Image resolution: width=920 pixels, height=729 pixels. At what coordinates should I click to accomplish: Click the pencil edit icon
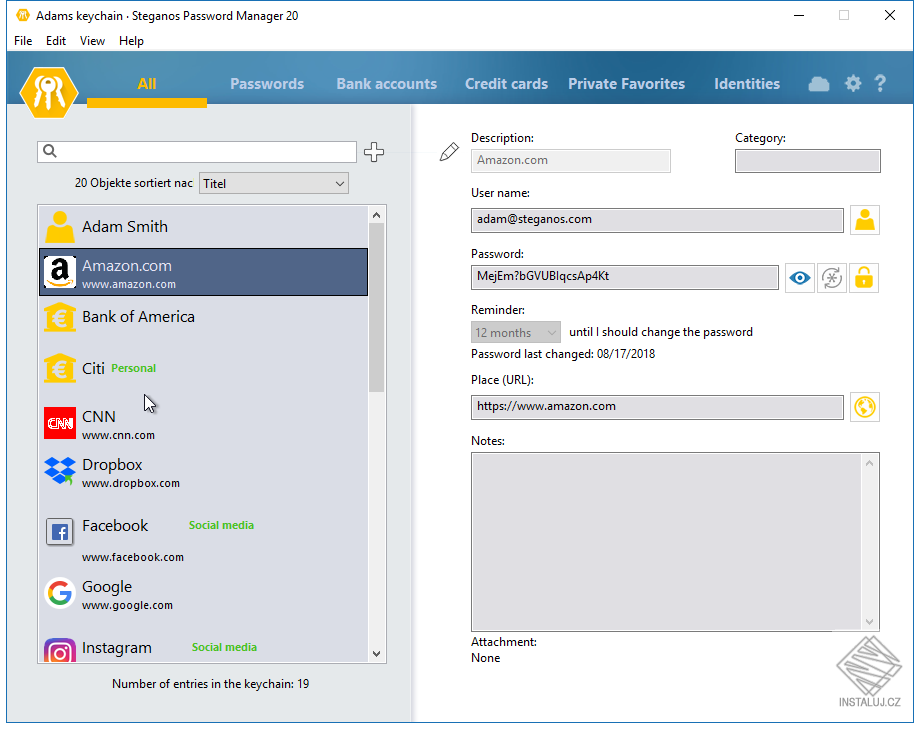pyautogui.click(x=448, y=151)
